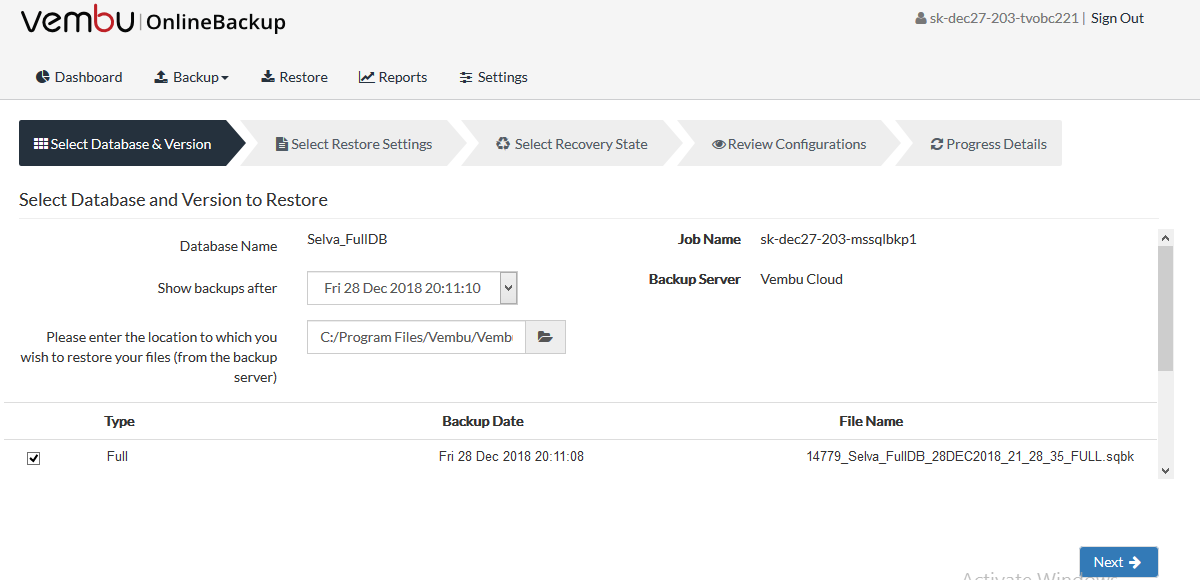Open the Reports menu item
The image size is (1200, 580).
click(393, 77)
